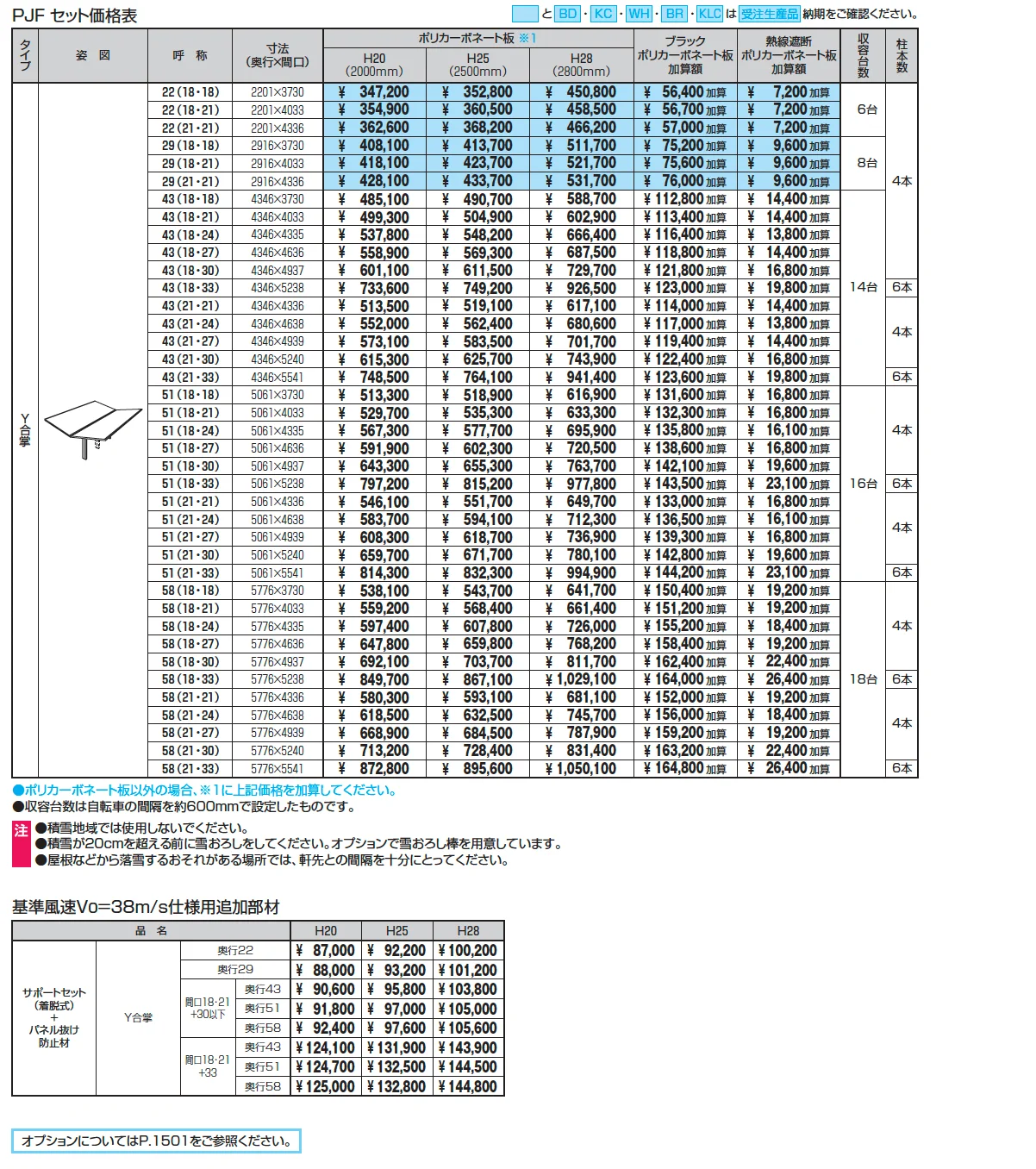The image size is (1036, 1169).
Task: Click the 受注生産品 label badge
Action: [770, 14]
